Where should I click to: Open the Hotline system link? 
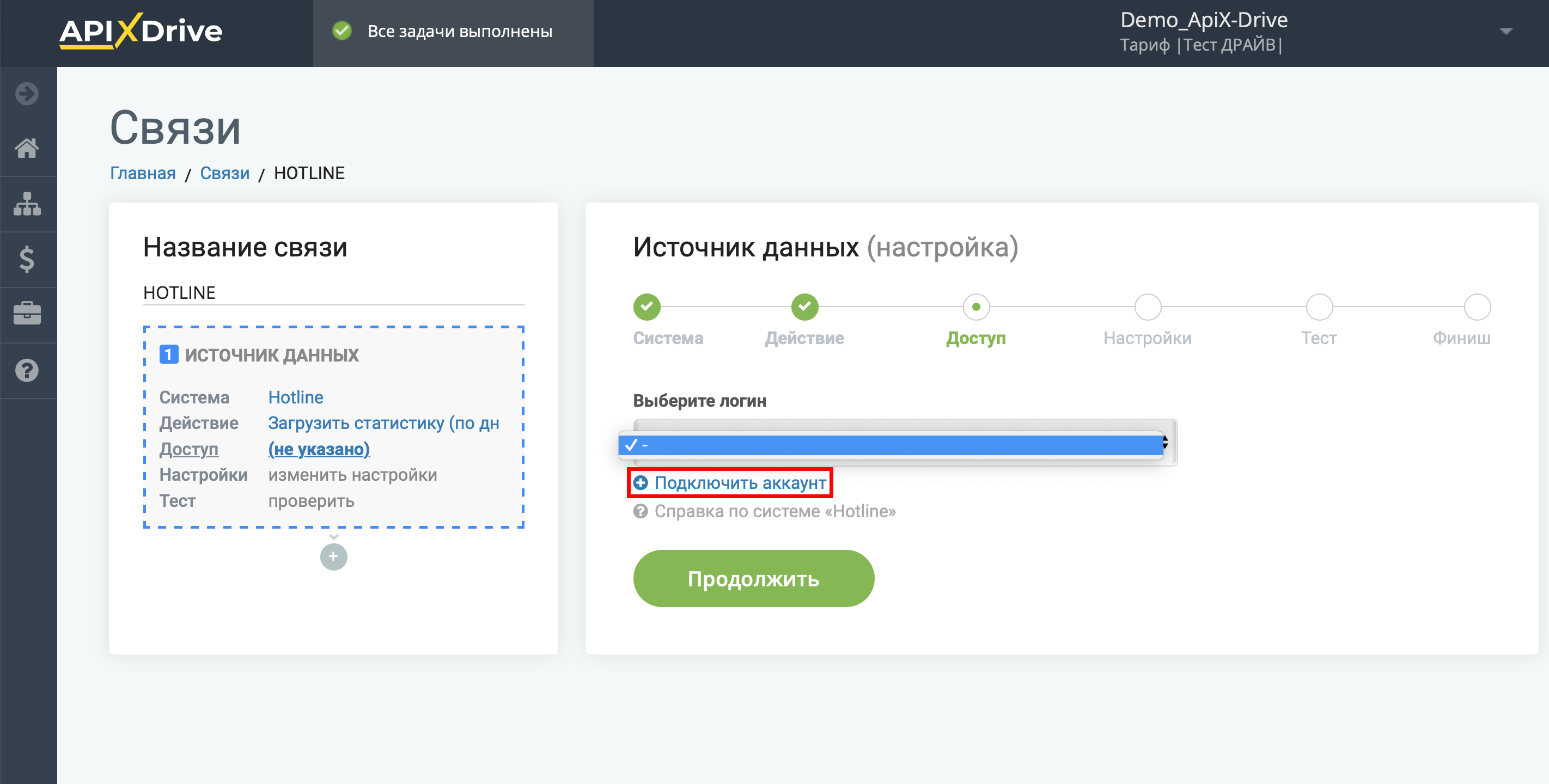tap(296, 397)
